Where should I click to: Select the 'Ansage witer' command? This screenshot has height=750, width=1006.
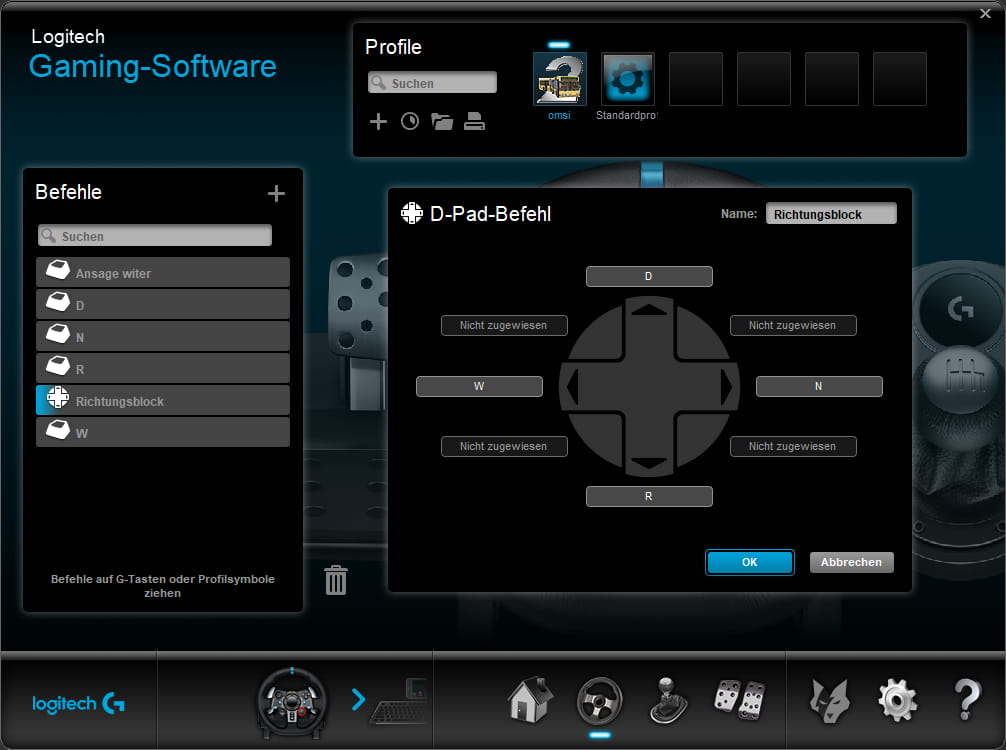(x=163, y=273)
